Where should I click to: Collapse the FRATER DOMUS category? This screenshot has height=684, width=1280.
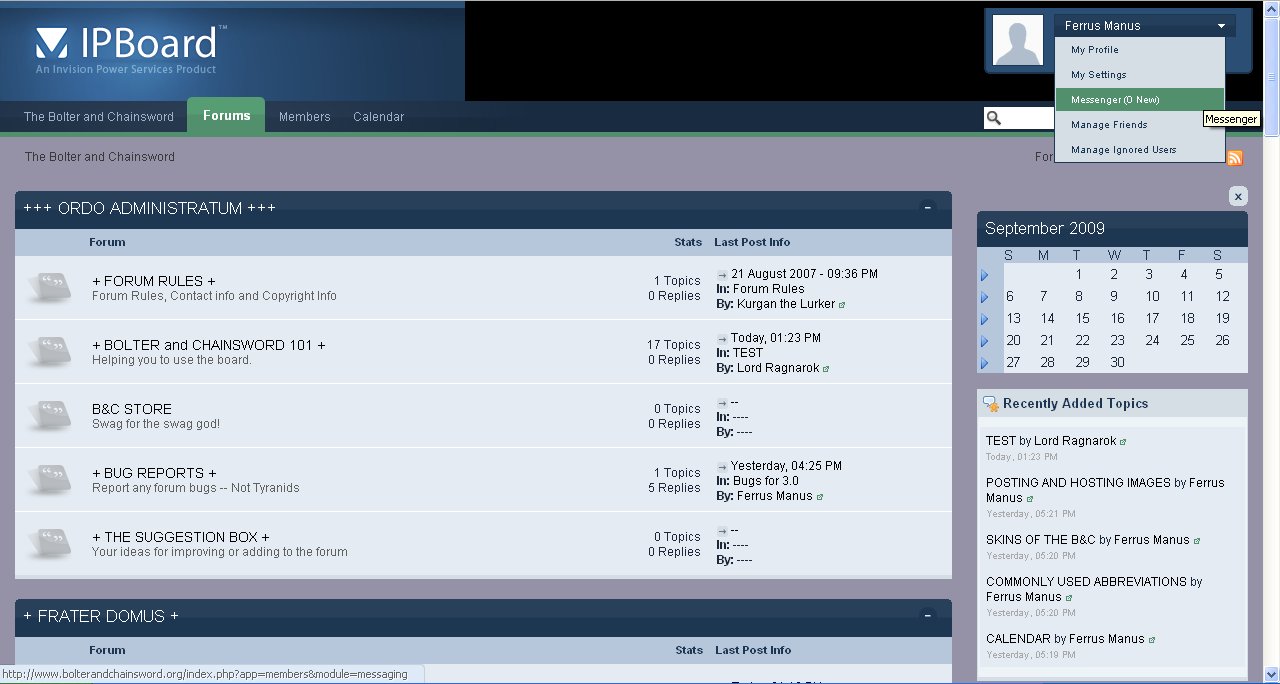coord(927,616)
